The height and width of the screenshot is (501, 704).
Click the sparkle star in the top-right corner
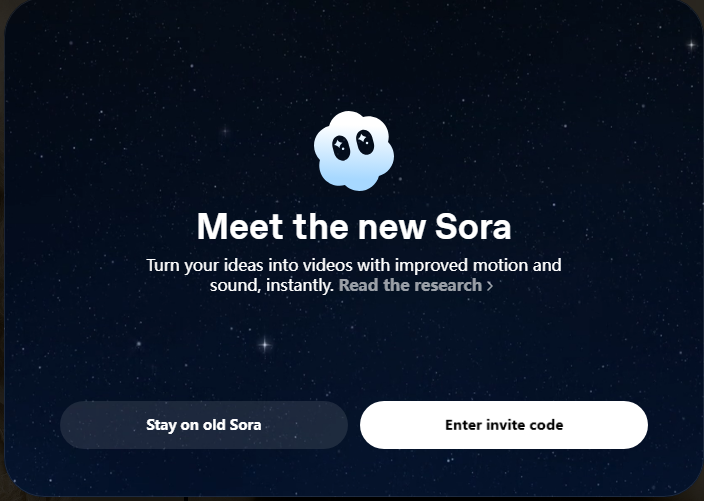point(691,45)
